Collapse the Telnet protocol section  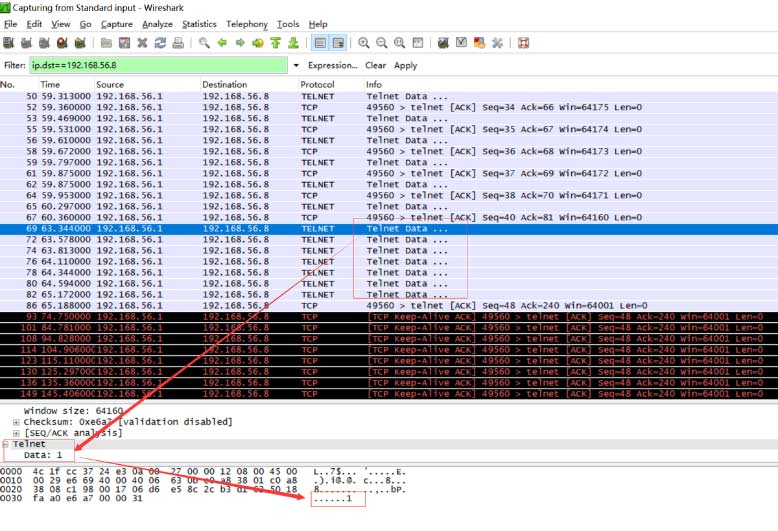pyautogui.click(x=5, y=444)
